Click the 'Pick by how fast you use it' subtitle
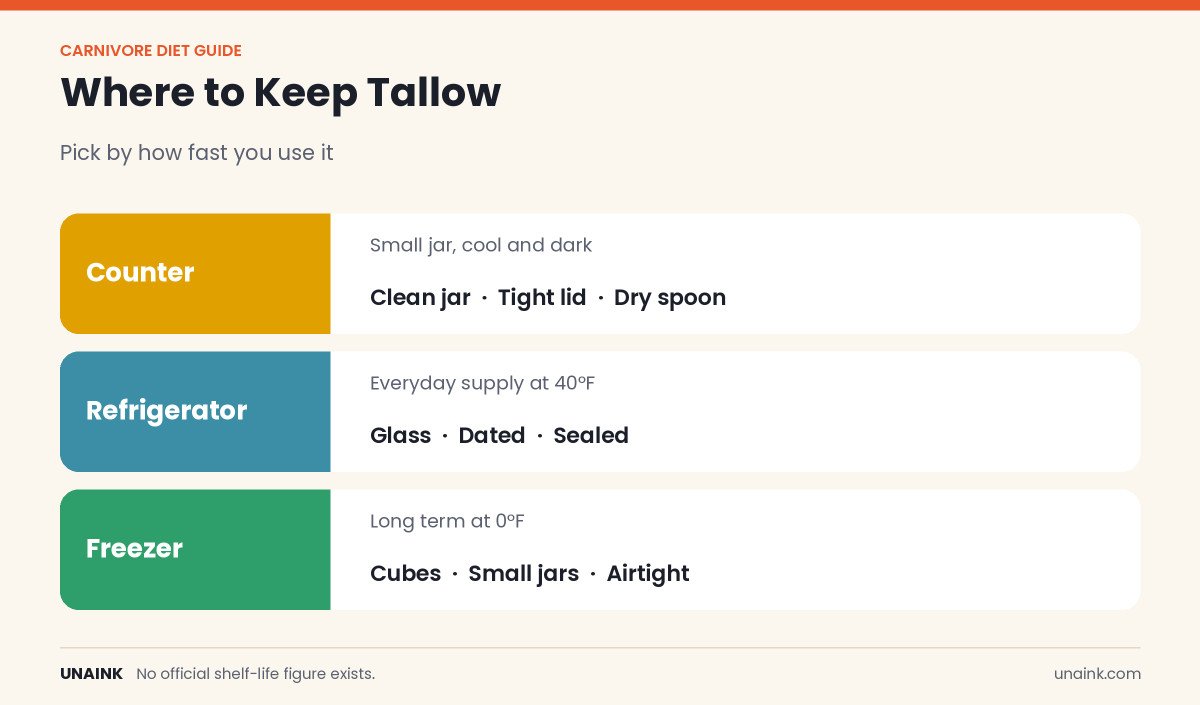 click(197, 153)
